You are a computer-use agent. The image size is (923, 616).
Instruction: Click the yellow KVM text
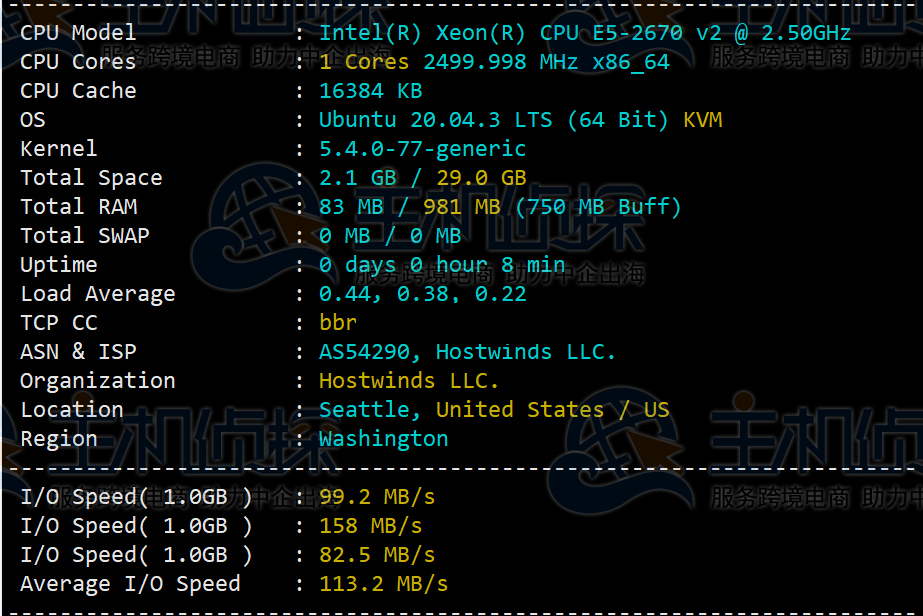pyautogui.click(x=702, y=120)
